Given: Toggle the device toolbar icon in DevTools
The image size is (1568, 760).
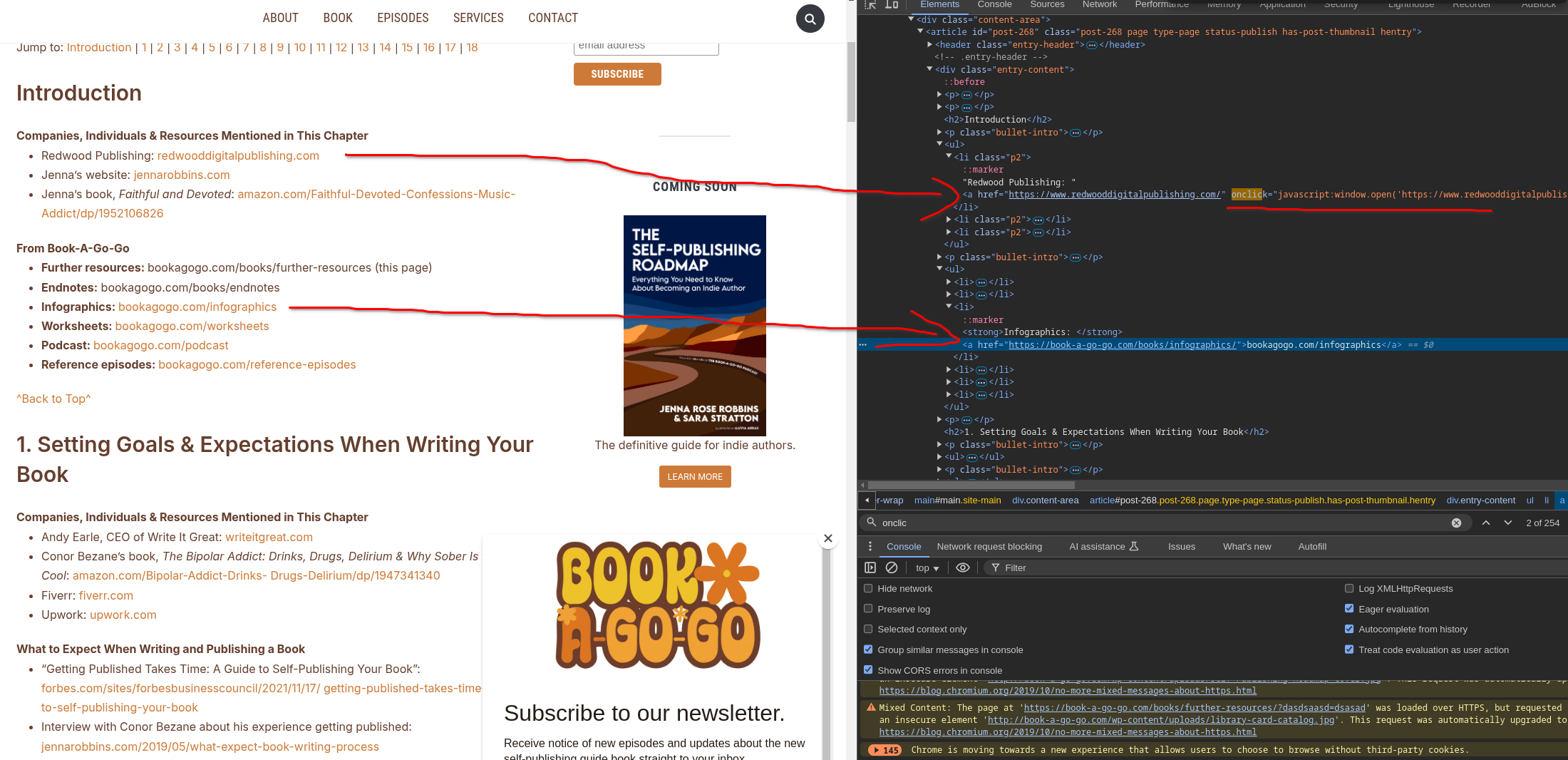Looking at the screenshot, I should point(892,4).
